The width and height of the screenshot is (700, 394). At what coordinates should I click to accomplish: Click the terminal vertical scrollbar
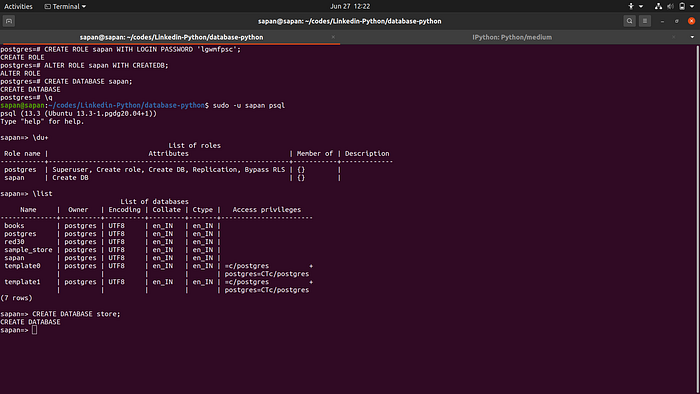click(x=697, y=219)
